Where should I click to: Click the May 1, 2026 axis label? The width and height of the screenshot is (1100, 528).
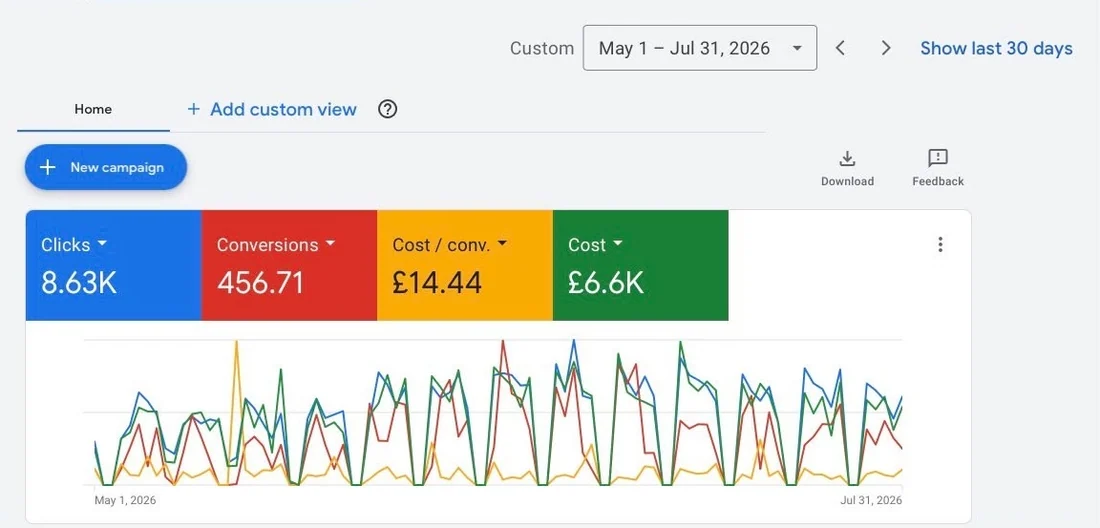point(125,501)
